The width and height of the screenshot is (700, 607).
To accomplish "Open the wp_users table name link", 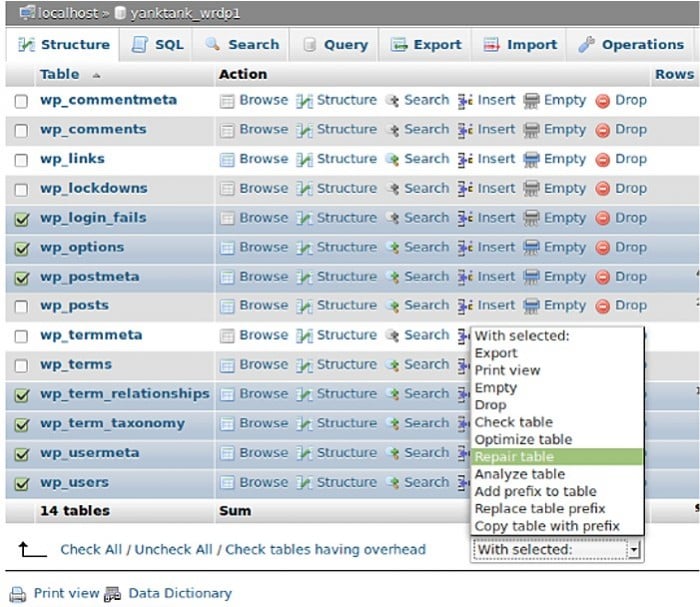I will point(75,482).
